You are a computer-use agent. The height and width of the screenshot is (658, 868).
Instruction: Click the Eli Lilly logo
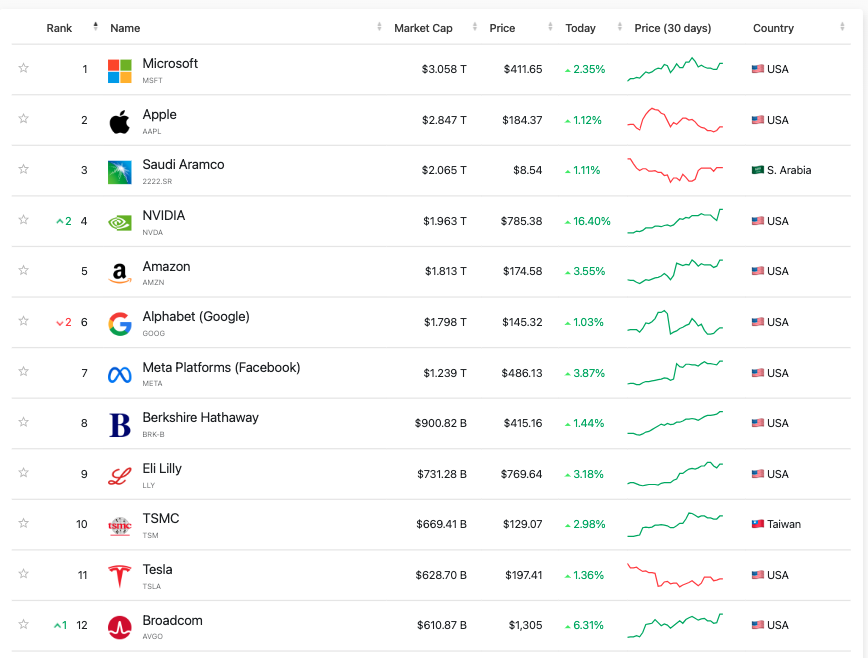120,475
